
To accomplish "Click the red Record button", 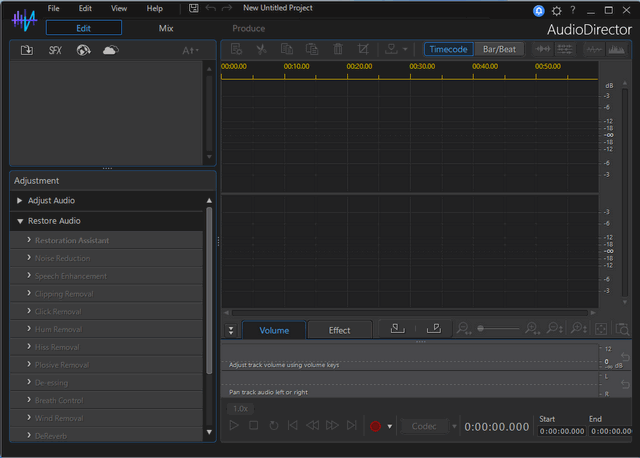I will coord(376,426).
